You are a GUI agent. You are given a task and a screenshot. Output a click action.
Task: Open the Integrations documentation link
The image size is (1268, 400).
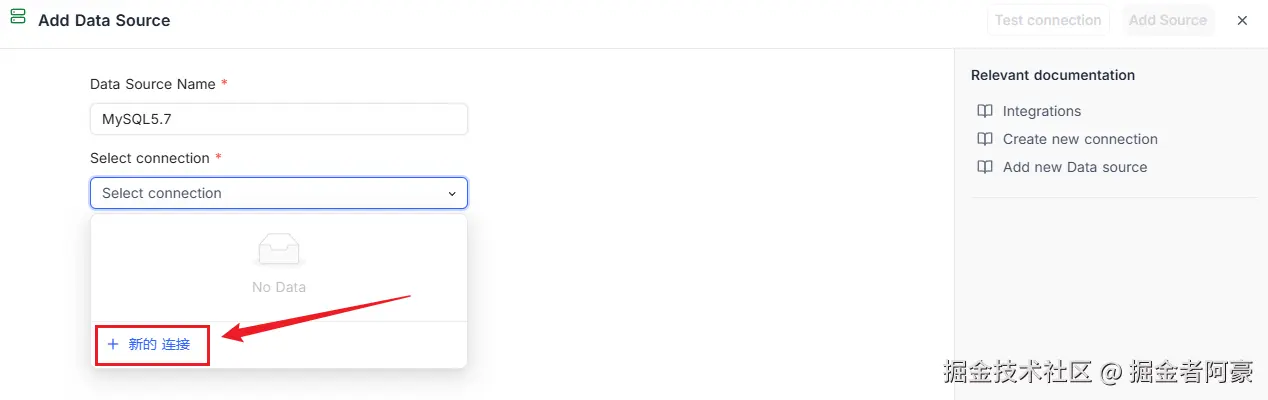click(x=1042, y=111)
